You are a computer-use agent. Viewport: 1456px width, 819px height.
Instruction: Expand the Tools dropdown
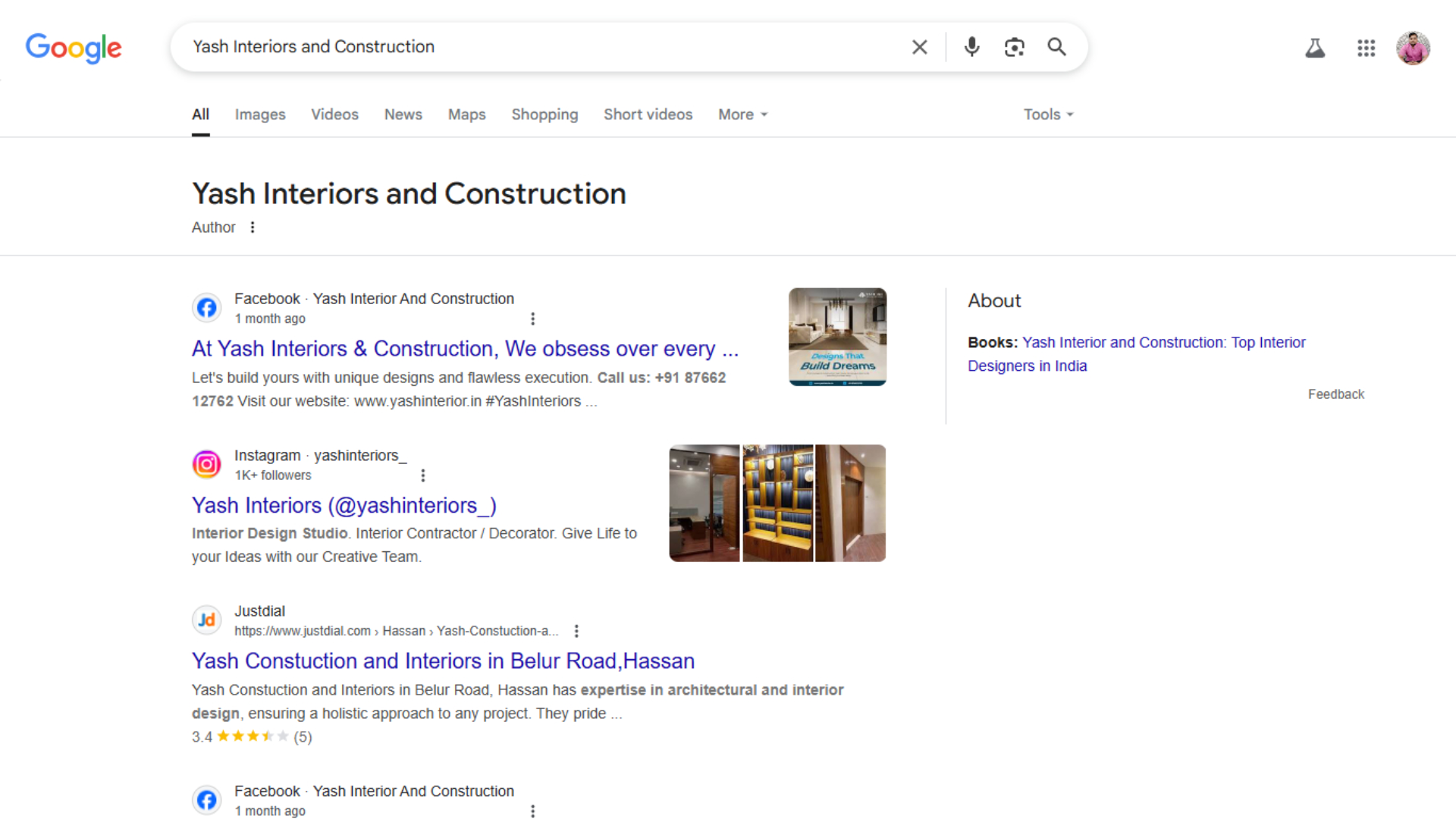(x=1048, y=115)
